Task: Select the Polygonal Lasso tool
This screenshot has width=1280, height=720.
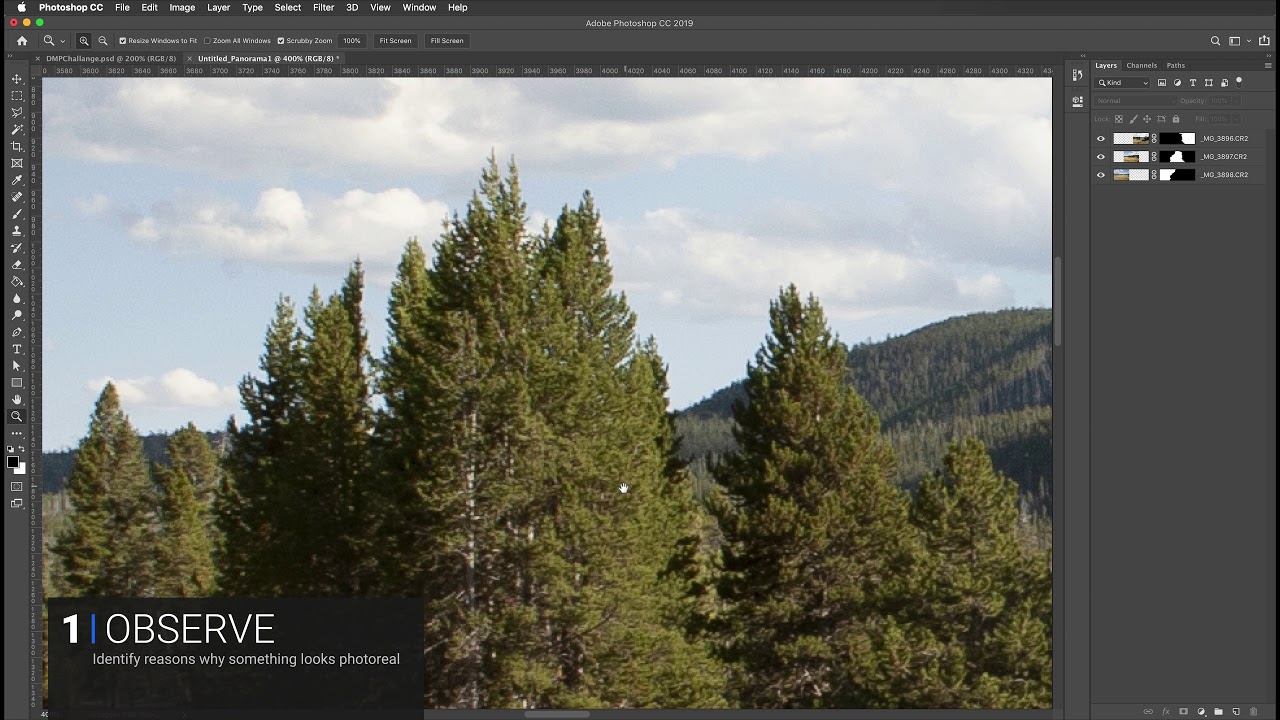Action: 17,113
